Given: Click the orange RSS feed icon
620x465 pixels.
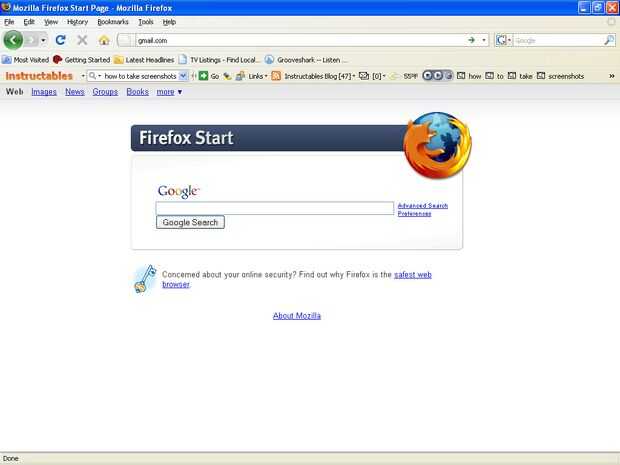Looking at the screenshot, I should tap(276, 76).
